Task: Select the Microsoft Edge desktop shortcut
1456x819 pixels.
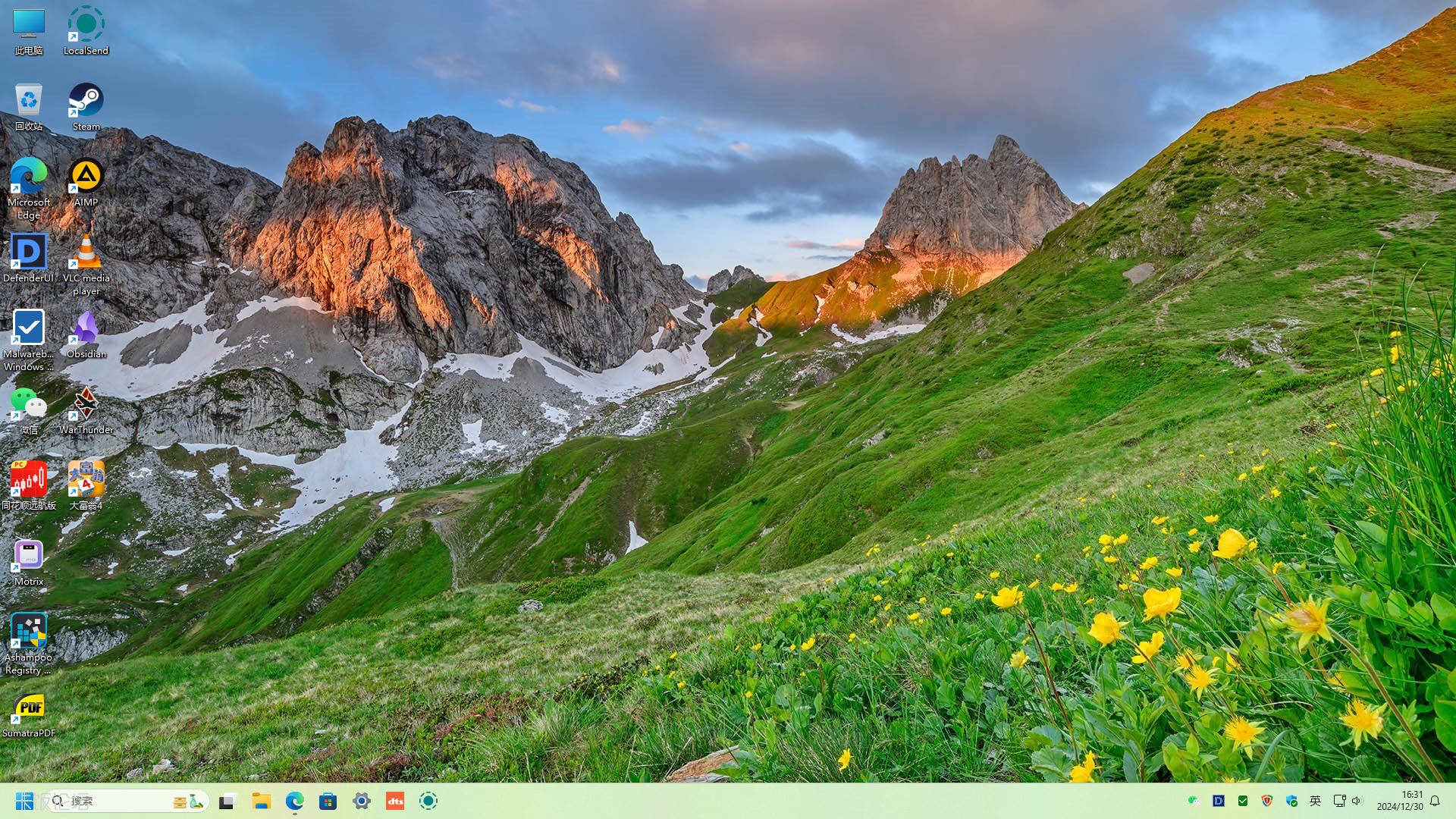Action: click(x=29, y=189)
